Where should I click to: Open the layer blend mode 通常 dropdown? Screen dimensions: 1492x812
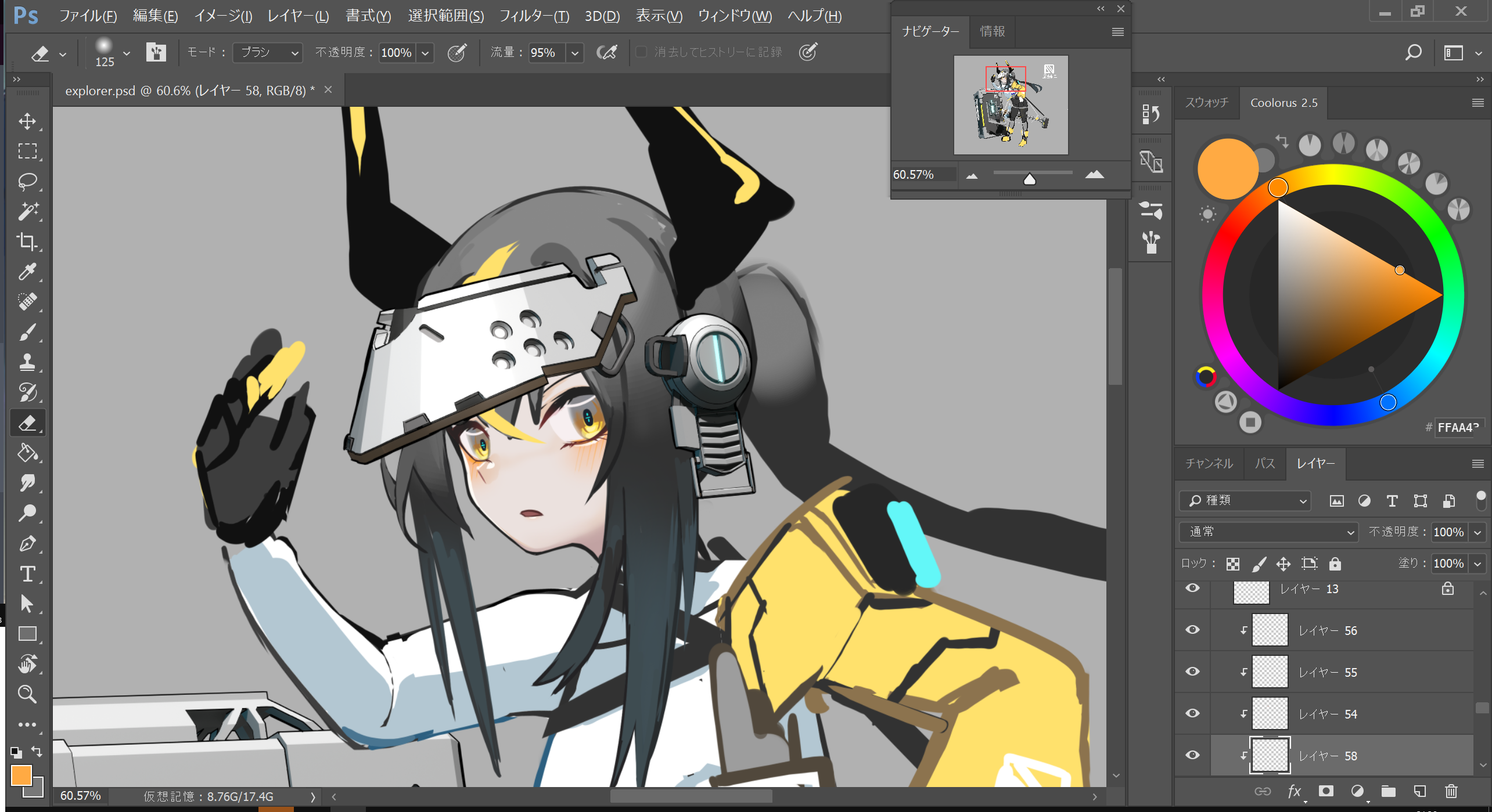tap(1268, 532)
